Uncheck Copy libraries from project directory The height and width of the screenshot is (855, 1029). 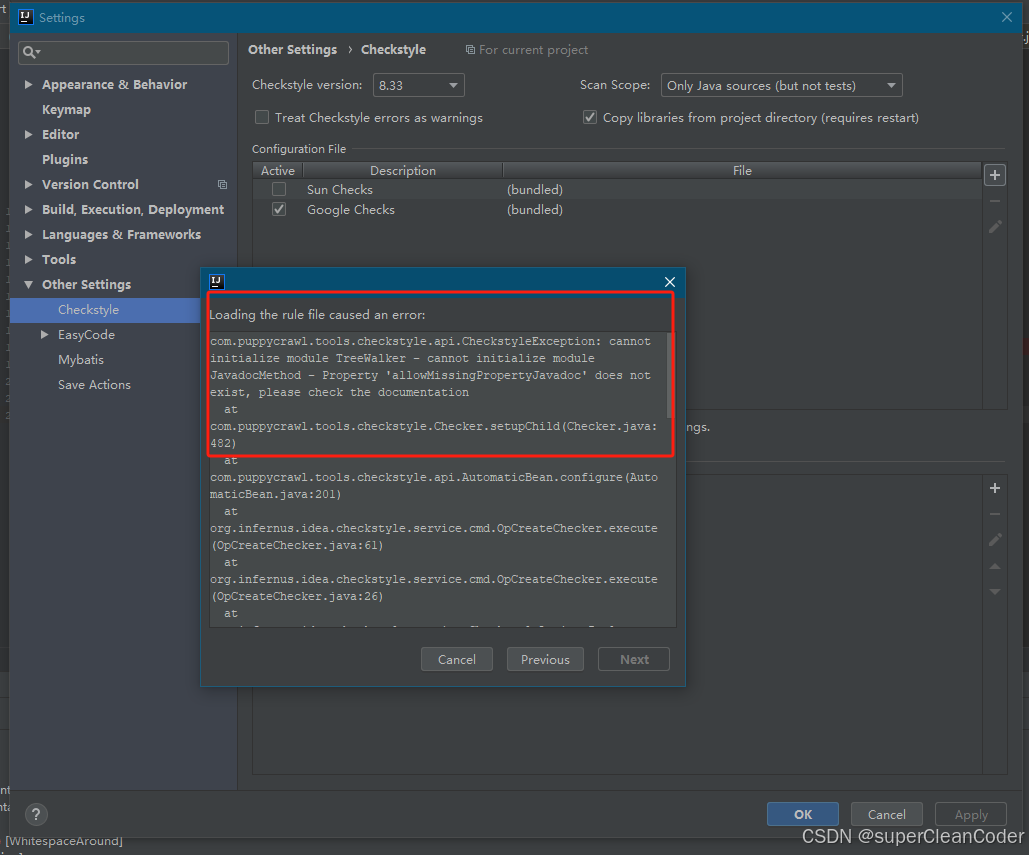[590, 117]
